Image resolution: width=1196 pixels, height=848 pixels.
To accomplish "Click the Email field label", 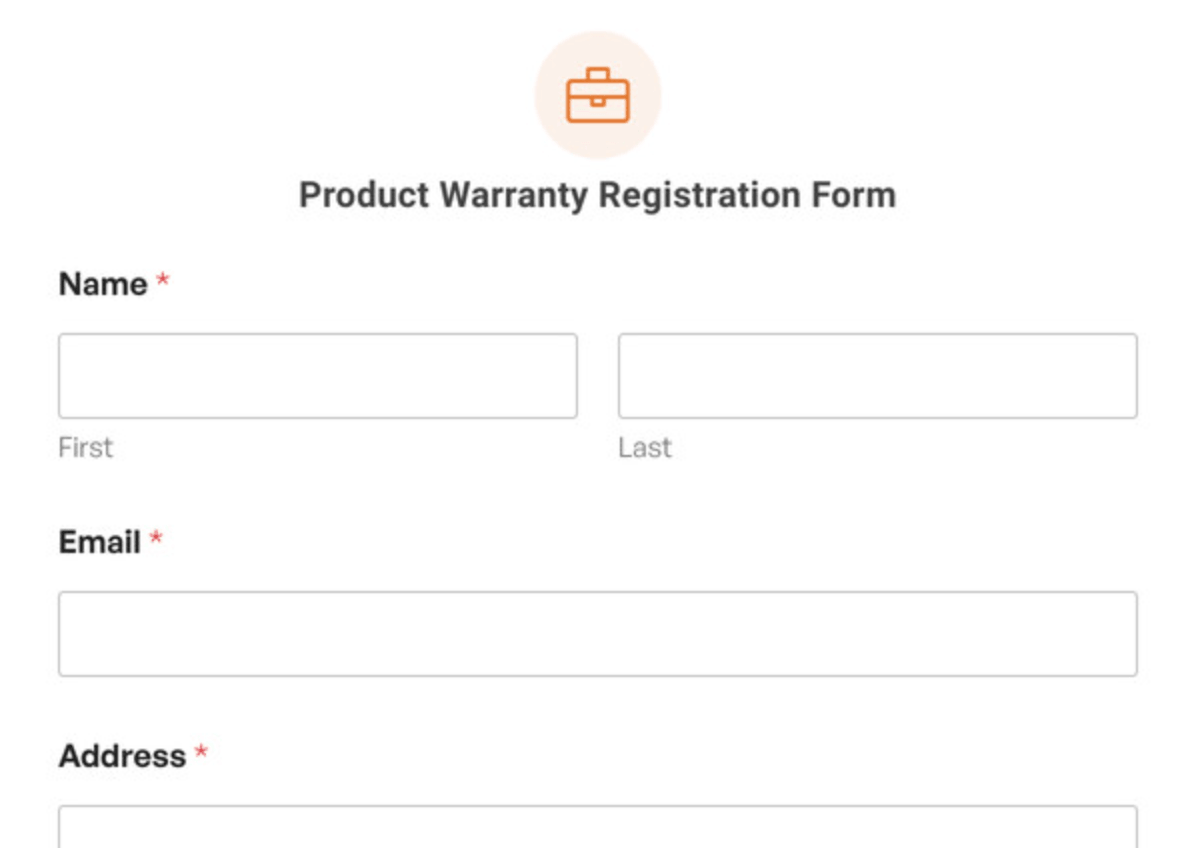I will point(100,542).
